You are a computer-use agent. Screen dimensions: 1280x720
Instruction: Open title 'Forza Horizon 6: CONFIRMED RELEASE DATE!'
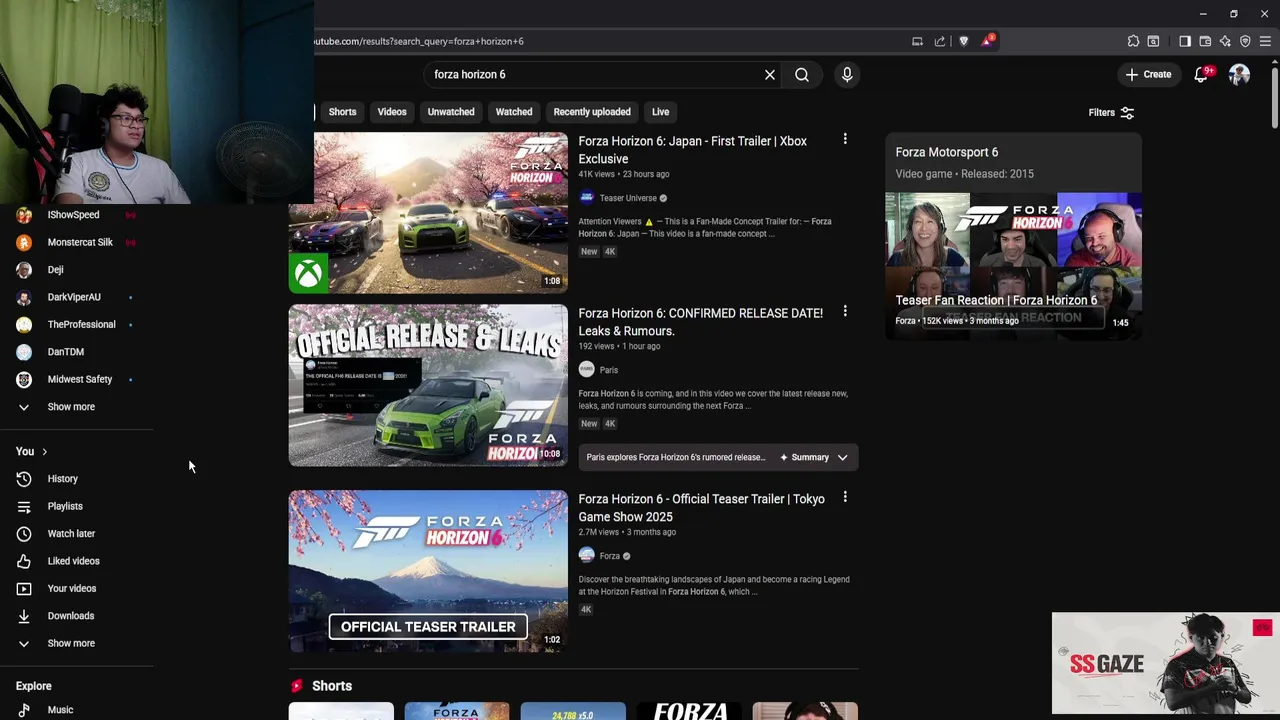pyautogui.click(x=700, y=322)
